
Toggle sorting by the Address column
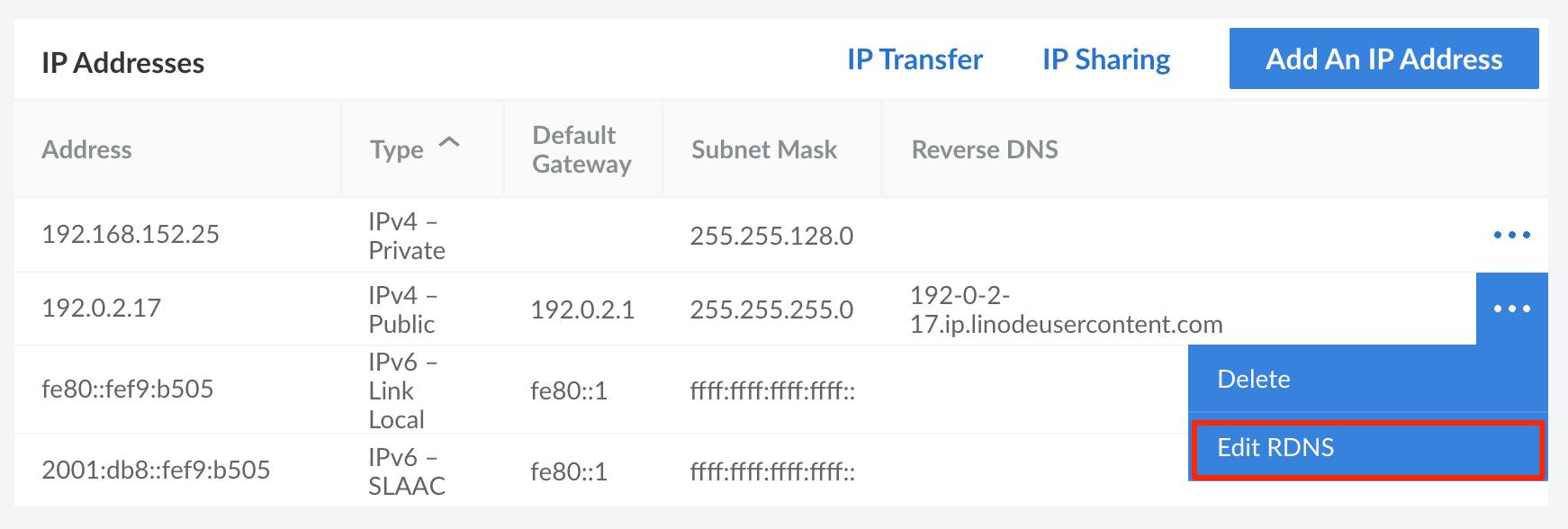(87, 149)
